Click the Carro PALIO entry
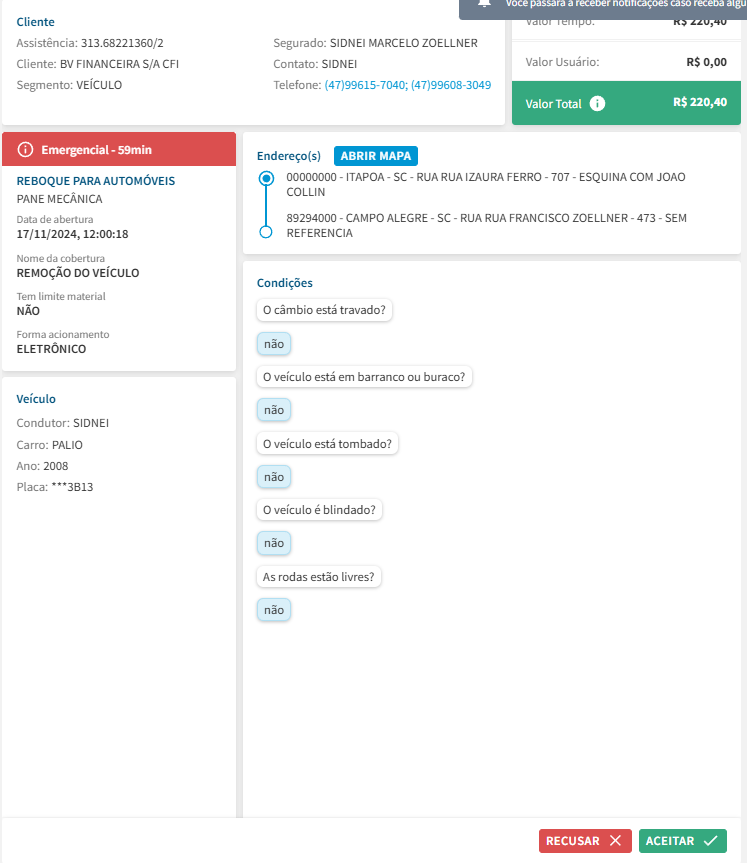Image resolution: width=747 pixels, height=863 pixels. 50,445
